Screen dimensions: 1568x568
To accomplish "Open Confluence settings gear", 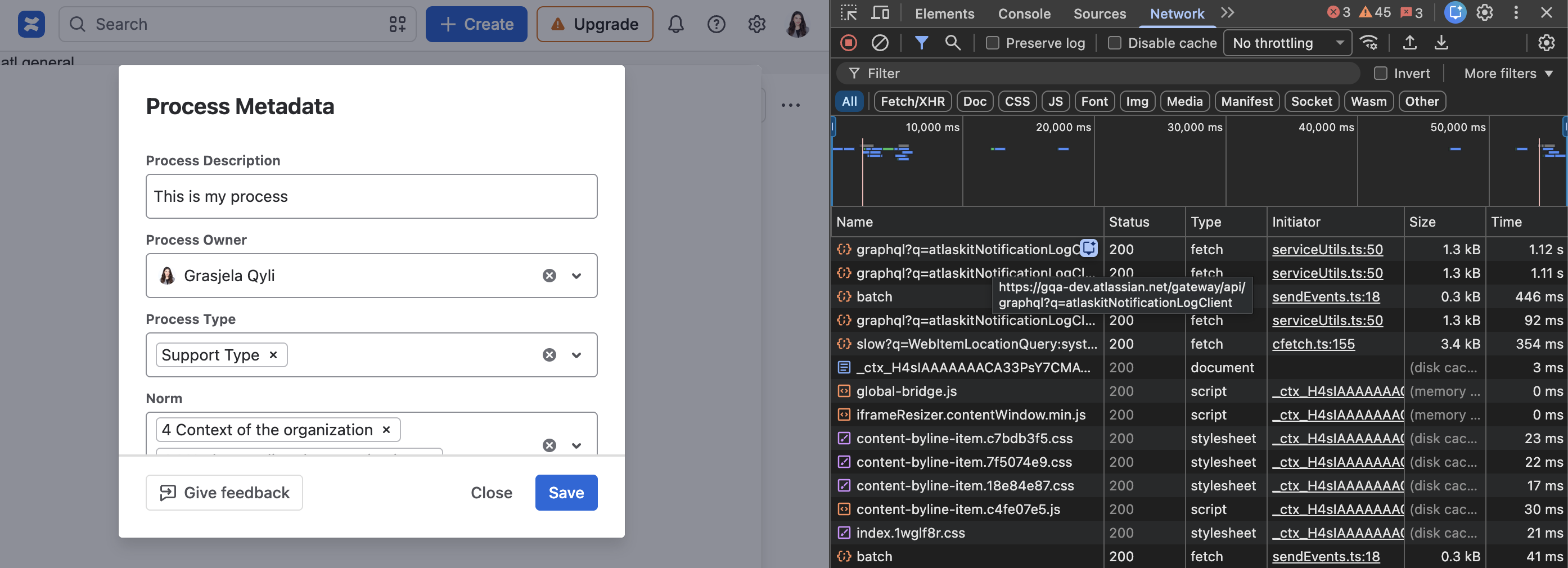I will pos(756,24).
